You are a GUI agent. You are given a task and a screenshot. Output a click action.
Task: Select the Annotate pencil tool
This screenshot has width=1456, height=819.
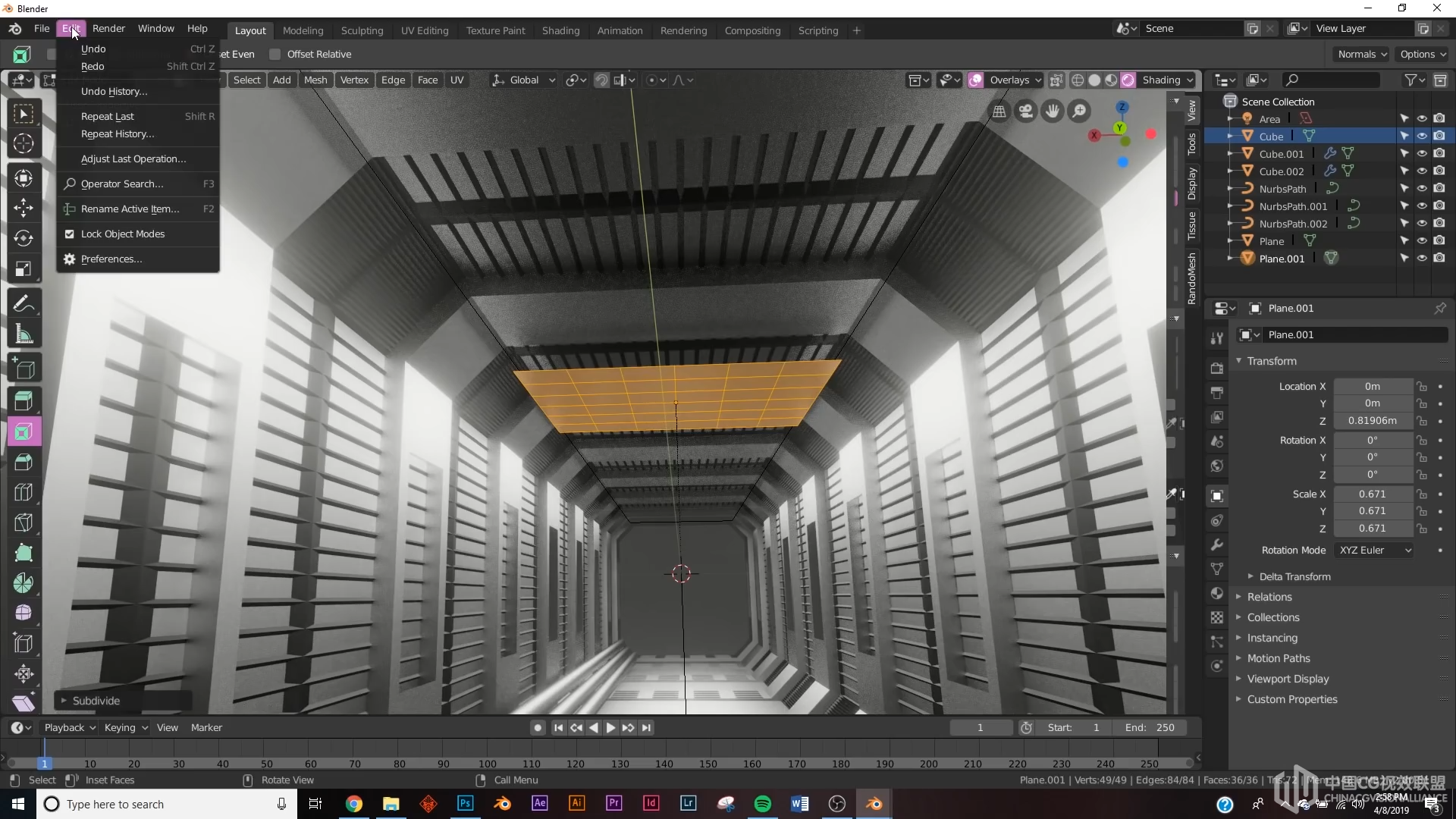[x=24, y=303]
